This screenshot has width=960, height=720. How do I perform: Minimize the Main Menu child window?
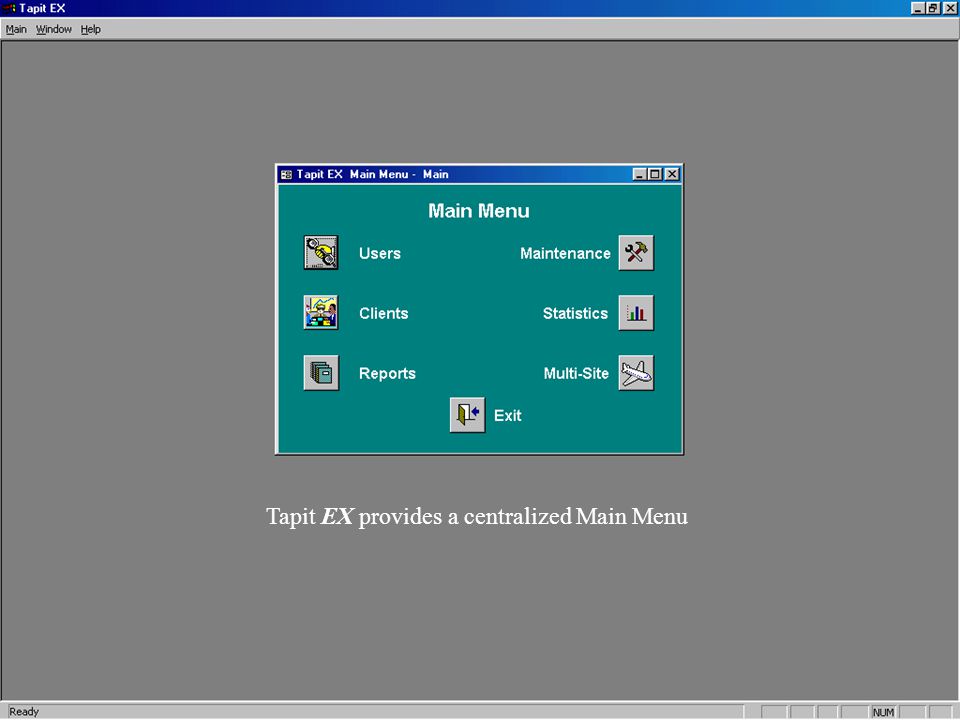[639, 174]
